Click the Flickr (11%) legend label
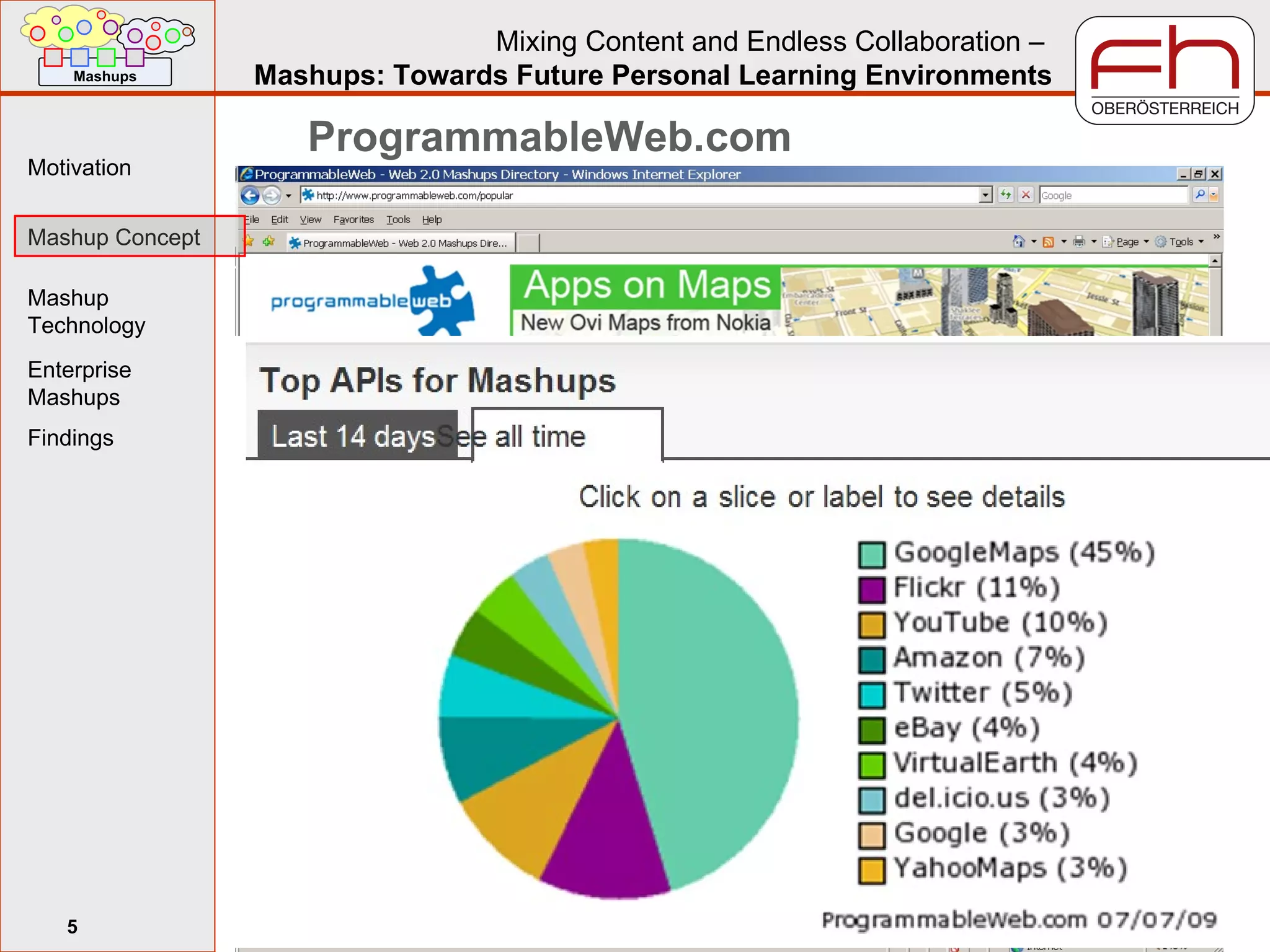Image resolution: width=1270 pixels, height=952 pixels. [x=977, y=587]
